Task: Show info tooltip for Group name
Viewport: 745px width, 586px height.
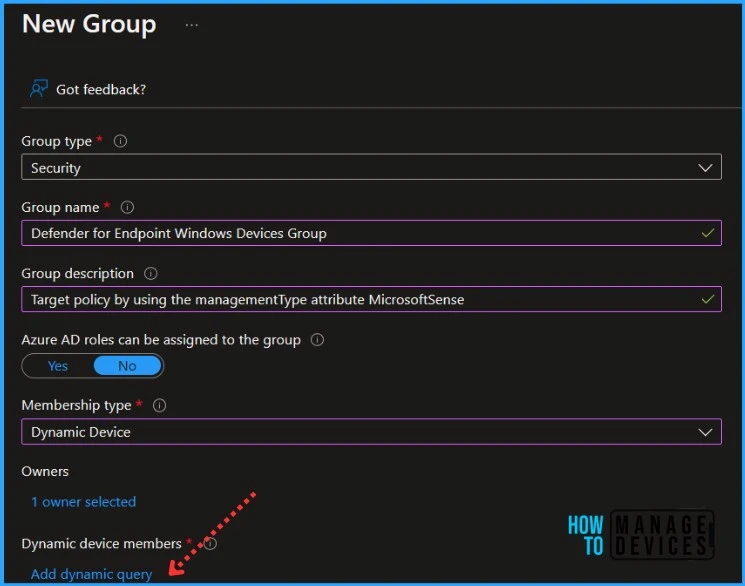Action: 127,207
